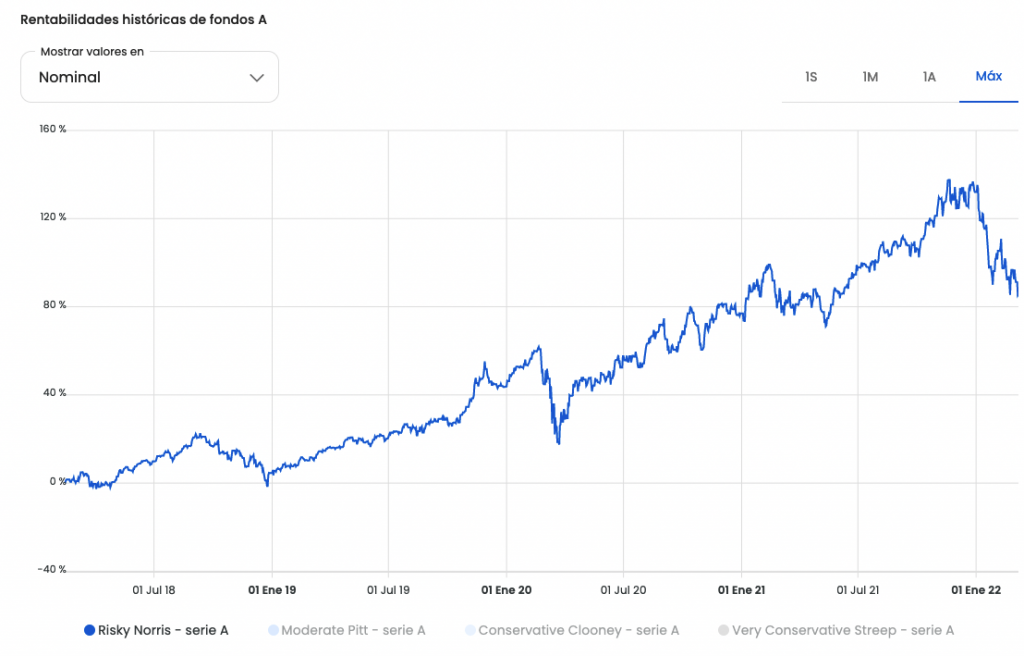The image size is (1024, 656).
Task: Click the 160 % y-axis label
Action: 53,130
